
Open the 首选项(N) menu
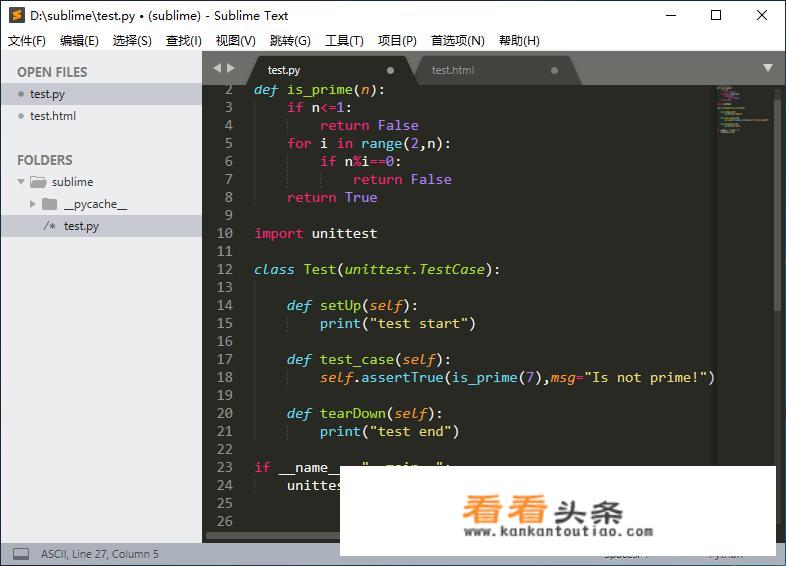(x=458, y=41)
